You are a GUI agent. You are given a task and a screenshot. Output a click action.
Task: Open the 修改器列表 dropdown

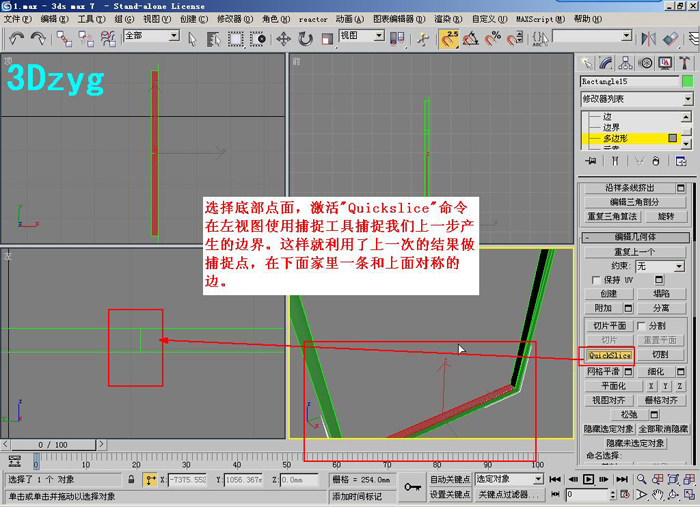(637, 99)
